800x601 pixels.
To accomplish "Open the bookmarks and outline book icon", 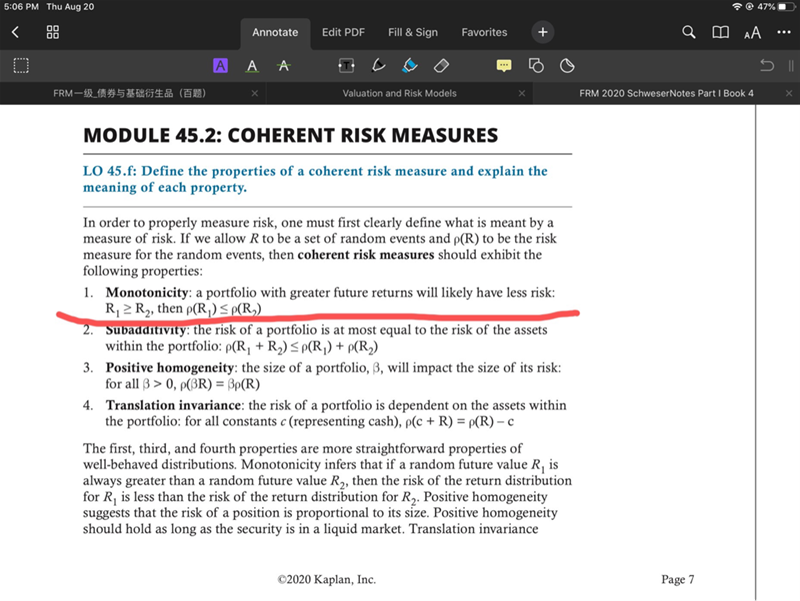I will (720, 33).
